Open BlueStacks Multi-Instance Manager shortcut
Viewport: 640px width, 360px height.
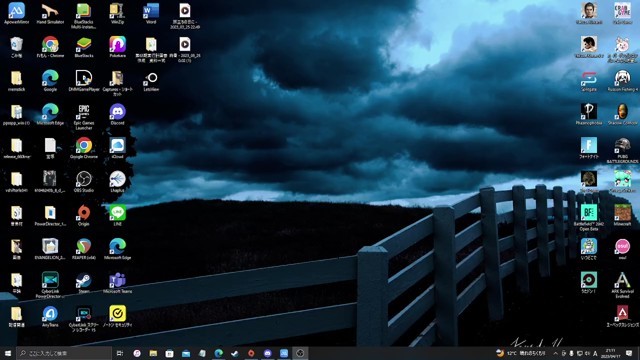(x=84, y=16)
